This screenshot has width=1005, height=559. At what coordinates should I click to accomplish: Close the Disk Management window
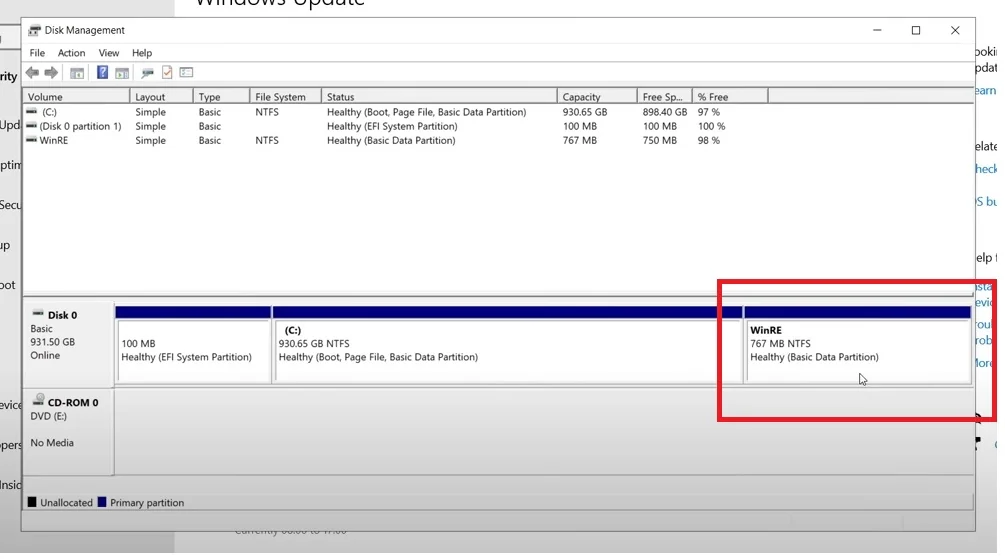coord(955,30)
